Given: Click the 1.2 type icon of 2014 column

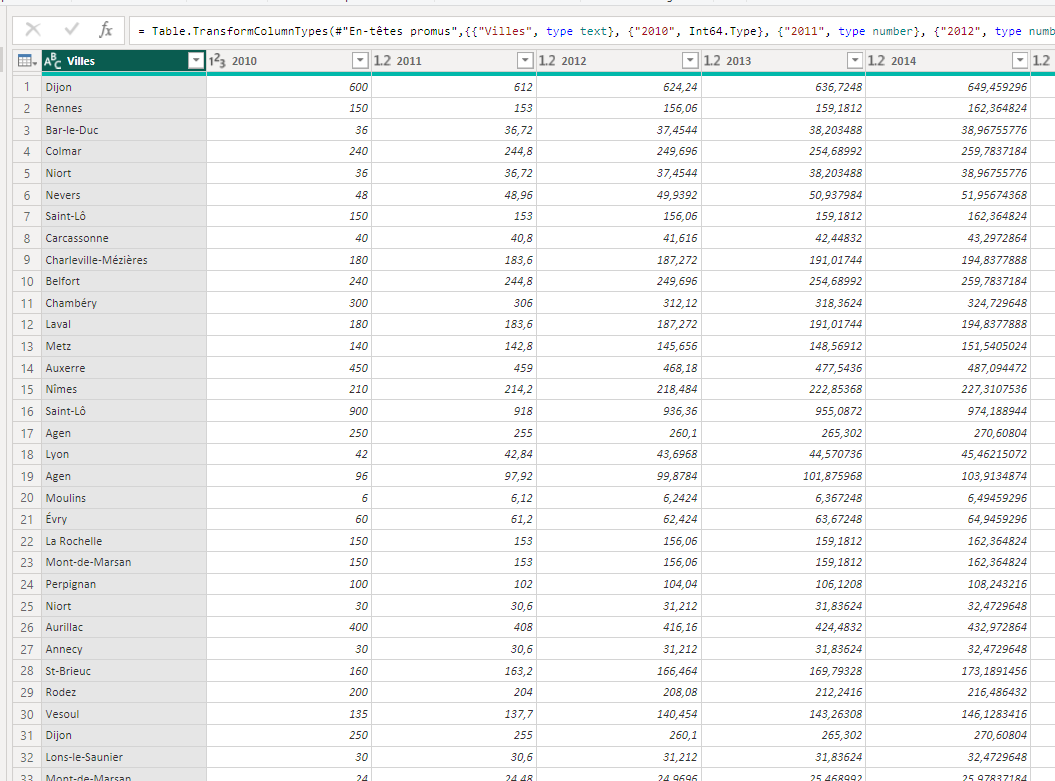Looking at the screenshot, I should (876, 61).
